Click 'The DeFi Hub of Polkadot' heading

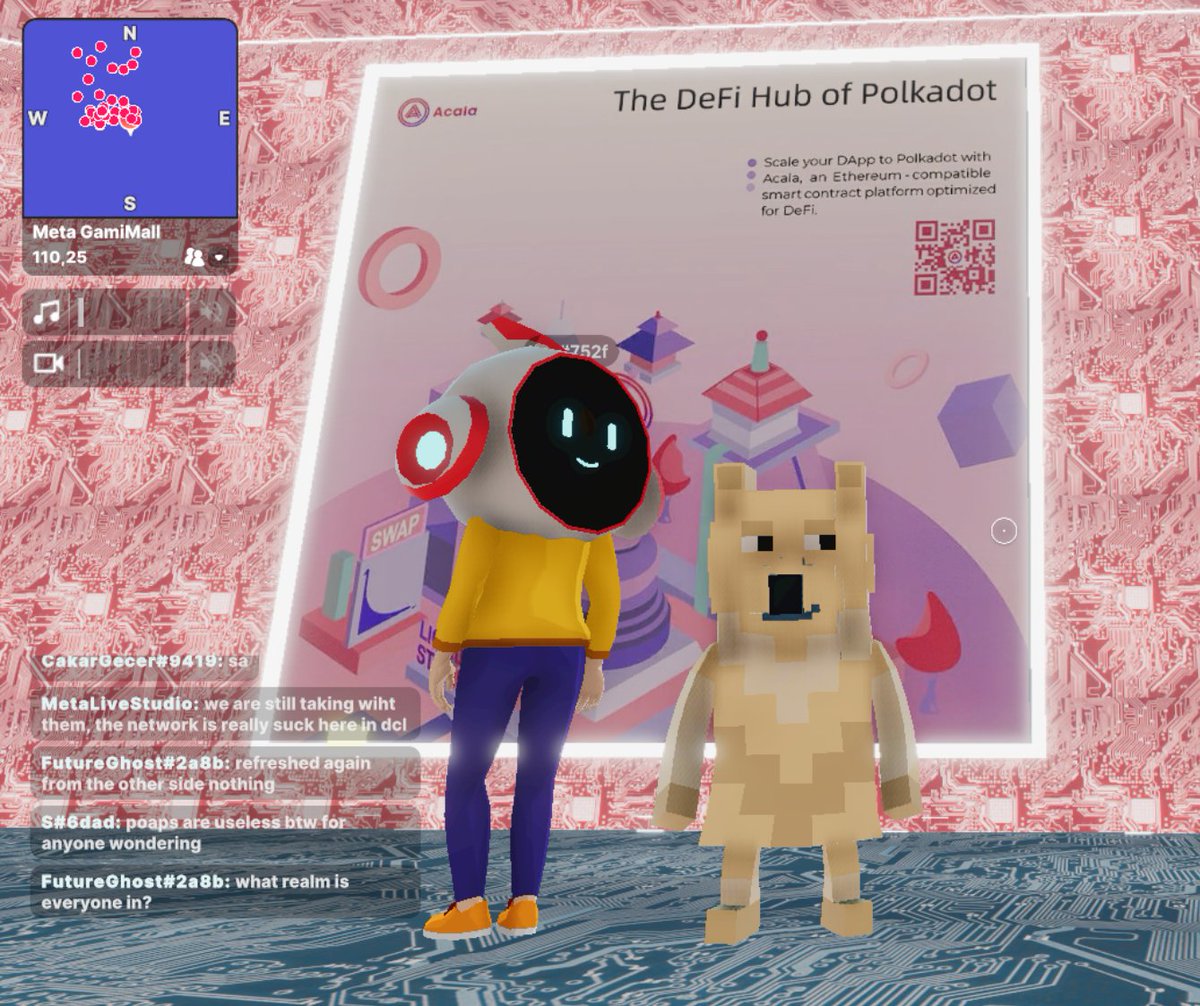pos(805,97)
